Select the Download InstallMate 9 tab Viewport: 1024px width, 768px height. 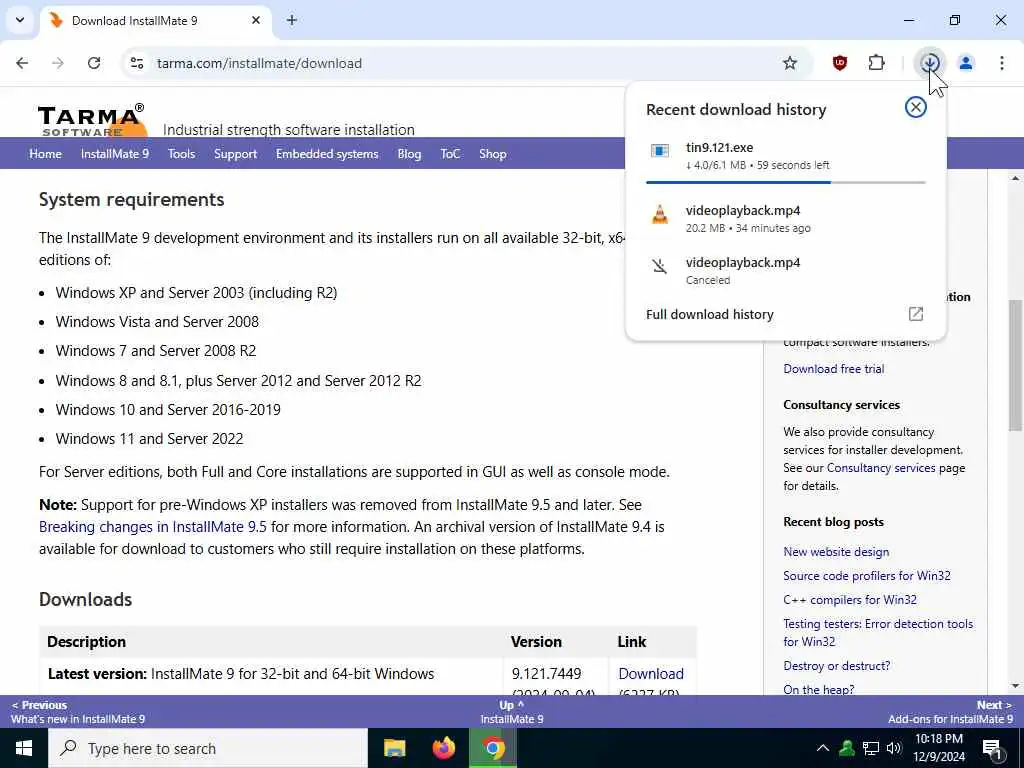(x=155, y=20)
